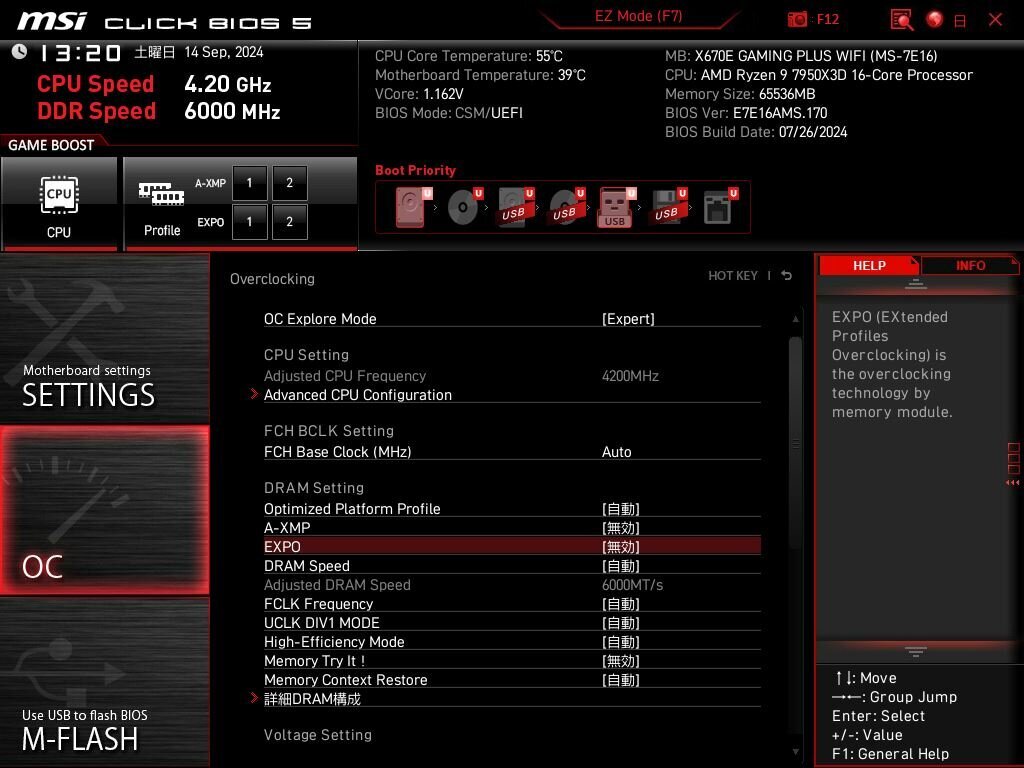Select the USB optical drive boot device

point(566,207)
